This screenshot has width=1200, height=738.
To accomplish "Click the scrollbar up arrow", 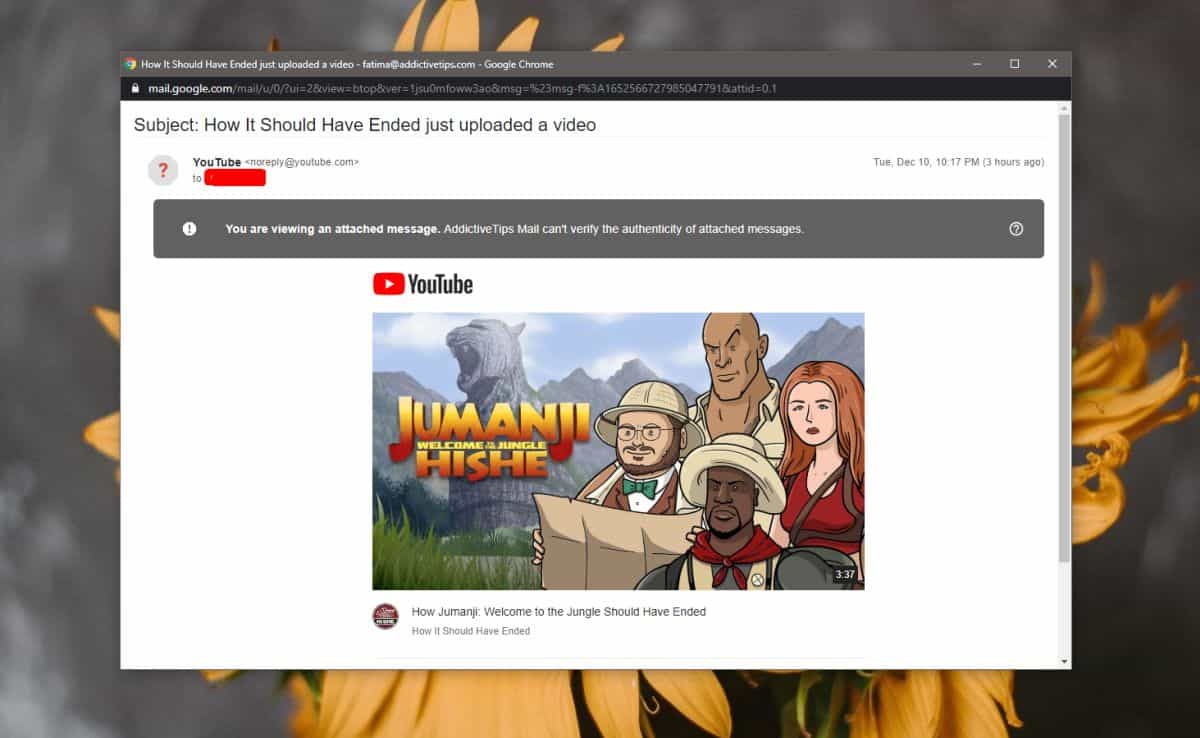I will [1064, 107].
